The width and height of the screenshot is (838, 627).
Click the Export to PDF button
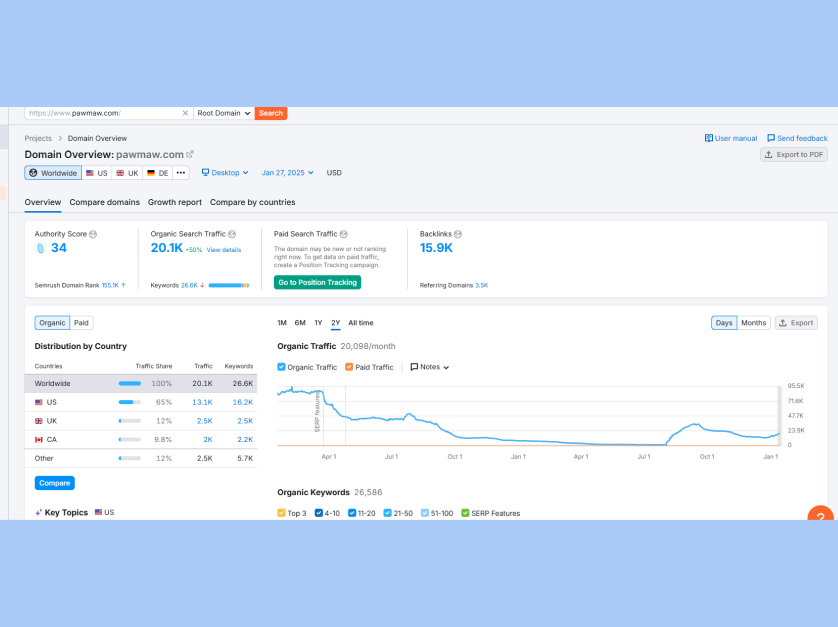(x=794, y=155)
